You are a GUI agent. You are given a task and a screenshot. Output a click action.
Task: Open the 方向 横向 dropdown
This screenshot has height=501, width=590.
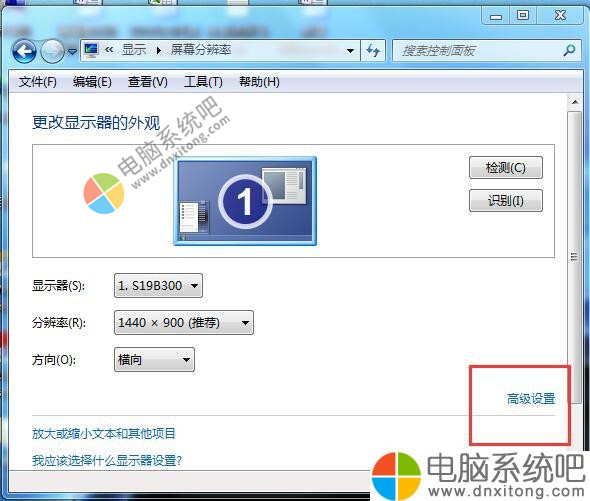coord(154,359)
